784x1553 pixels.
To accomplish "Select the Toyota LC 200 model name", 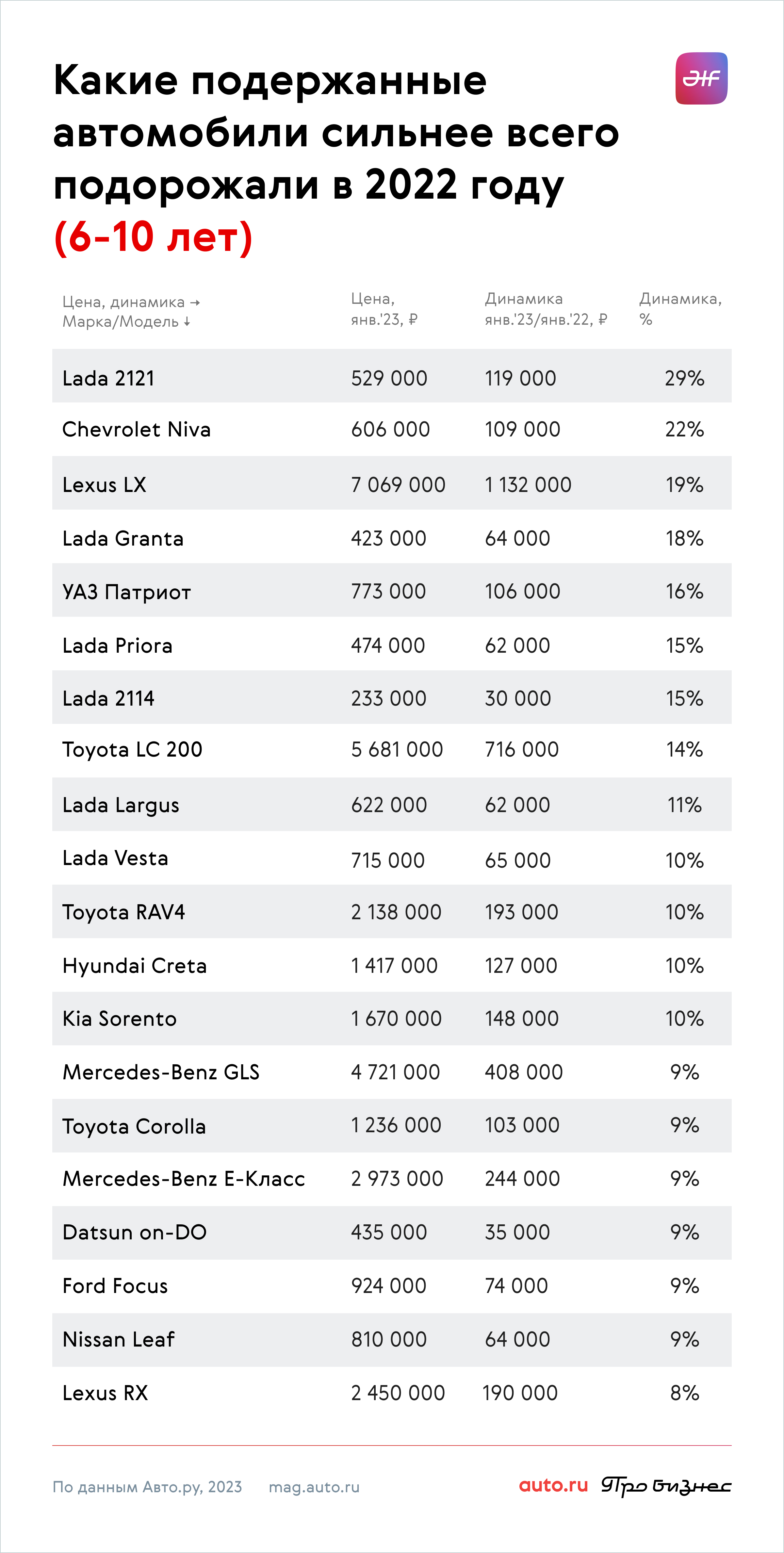I will (x=132, y=749).
